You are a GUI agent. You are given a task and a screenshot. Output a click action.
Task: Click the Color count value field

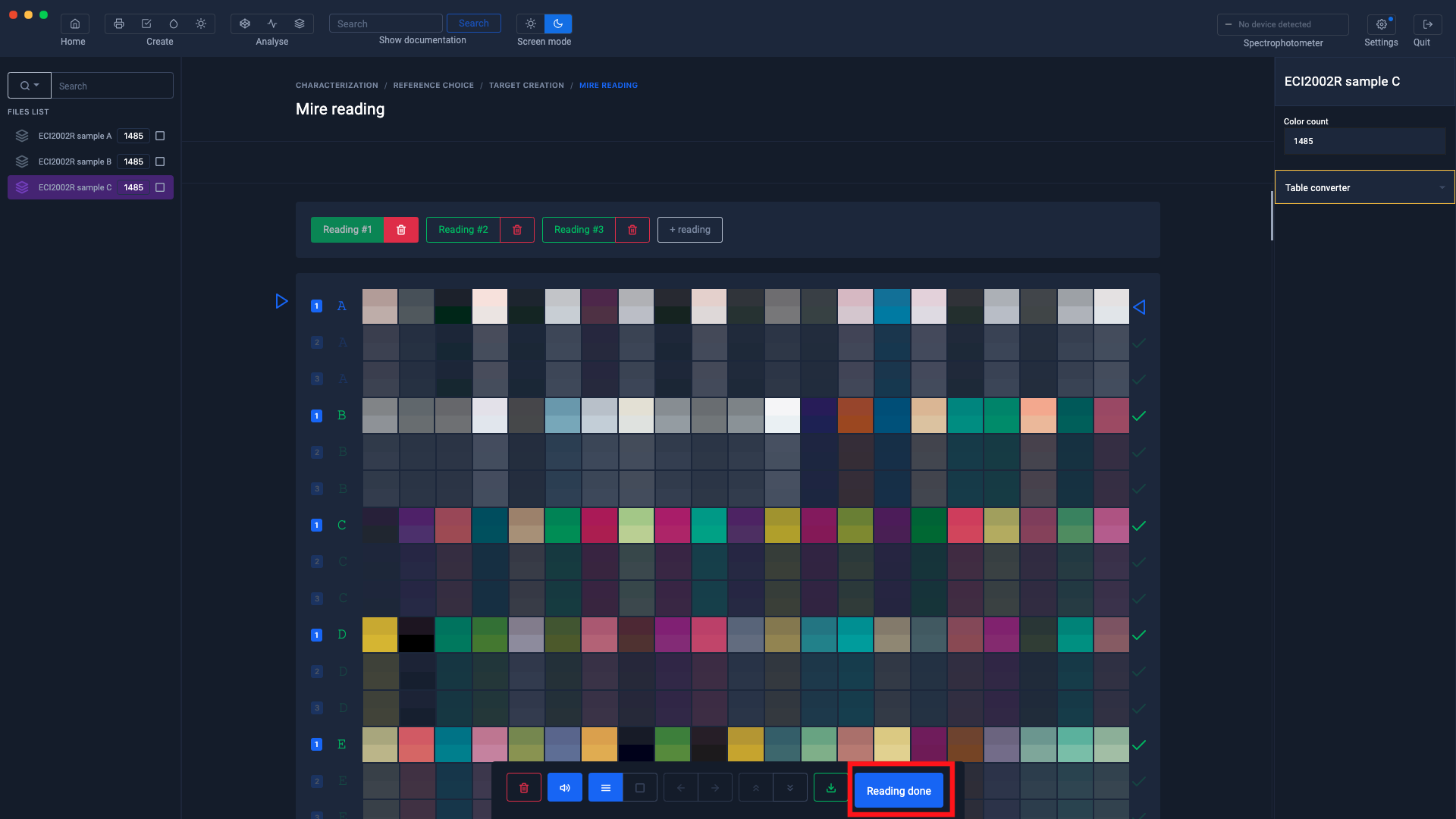pos(1364,141)
